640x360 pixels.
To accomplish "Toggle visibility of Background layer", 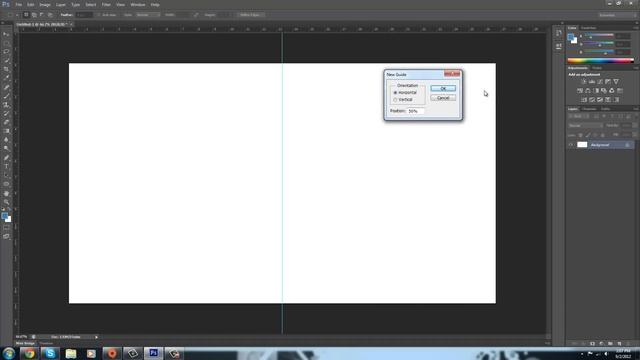I will pos(571,145).
